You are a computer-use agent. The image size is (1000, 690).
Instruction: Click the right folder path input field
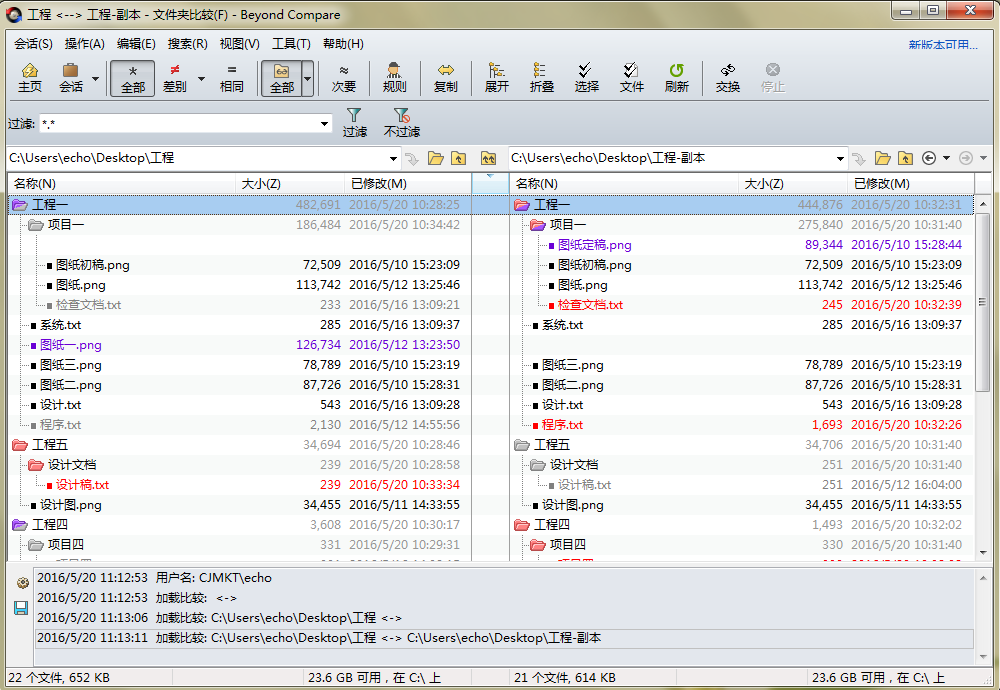[x=671, y=158]
